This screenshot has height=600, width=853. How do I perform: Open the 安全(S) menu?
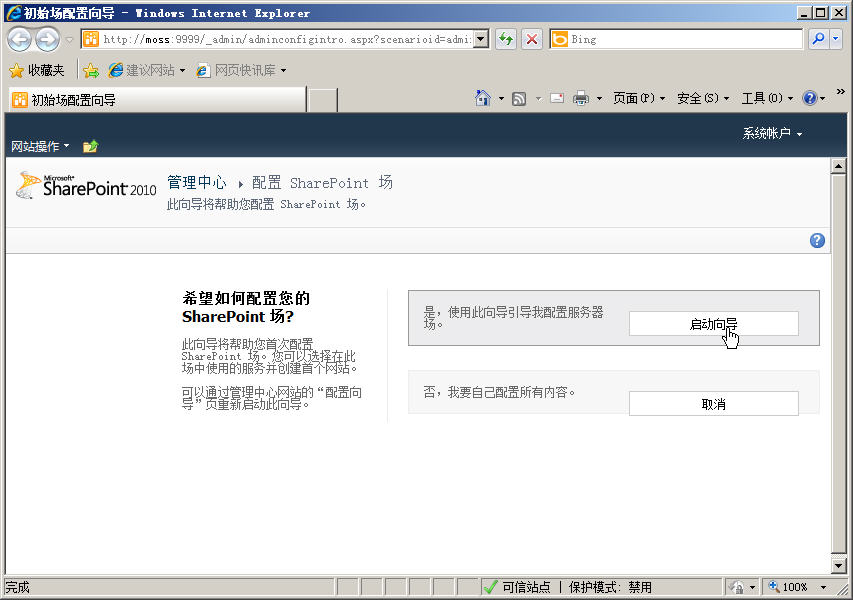702,98
